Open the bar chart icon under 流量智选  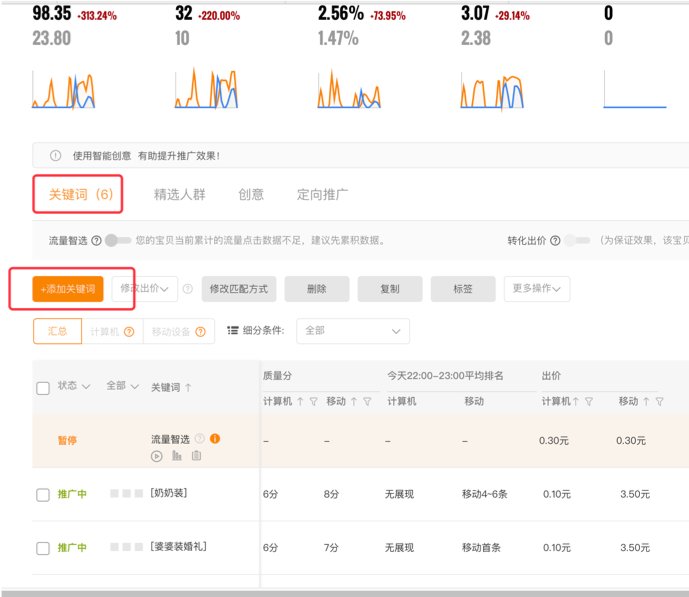[x=177, y=456]
